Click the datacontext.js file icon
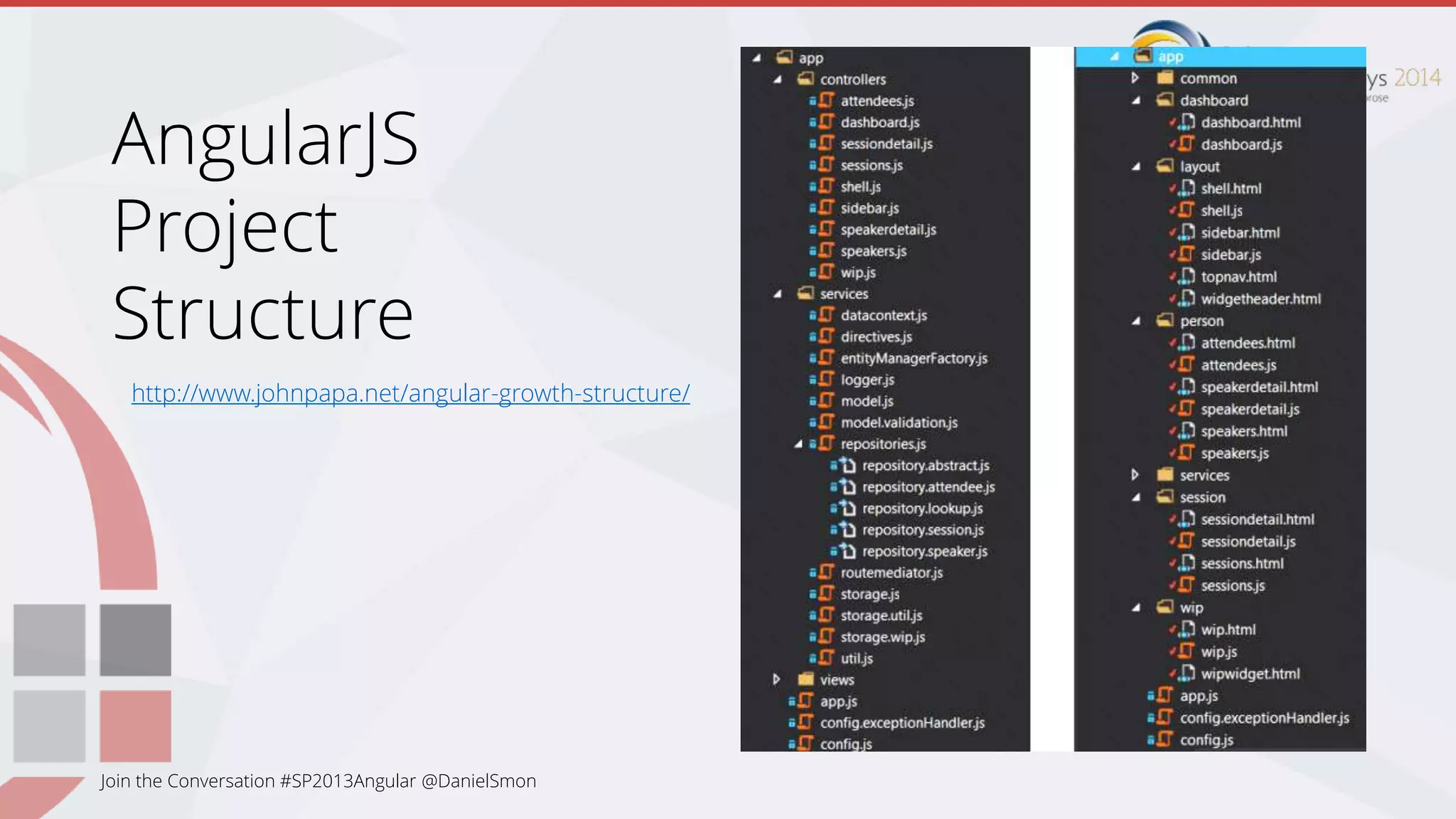1456x819 pixels. tap(825, 314)
